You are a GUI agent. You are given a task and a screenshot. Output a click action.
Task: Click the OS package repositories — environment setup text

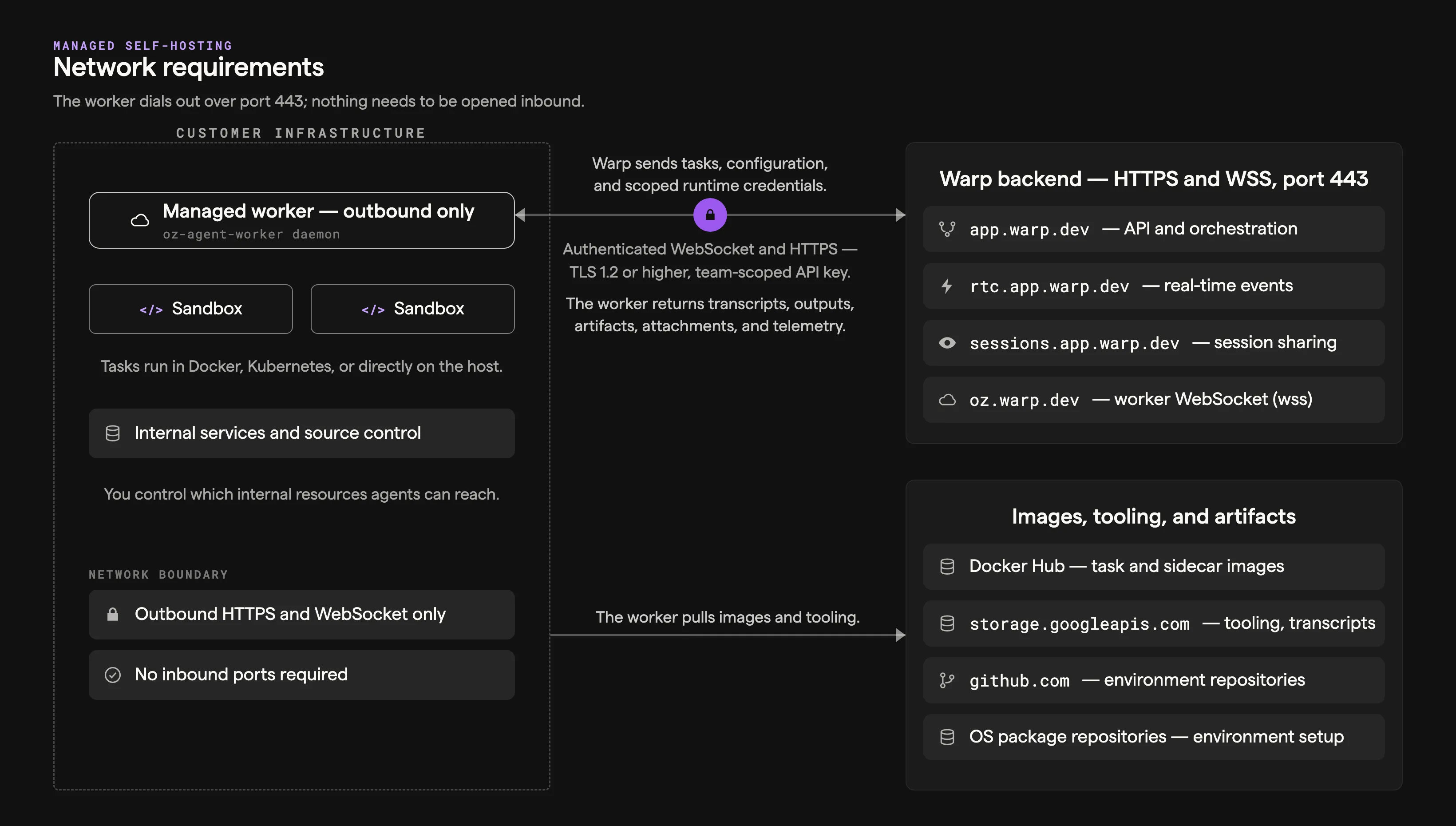tap(1157, 736)
